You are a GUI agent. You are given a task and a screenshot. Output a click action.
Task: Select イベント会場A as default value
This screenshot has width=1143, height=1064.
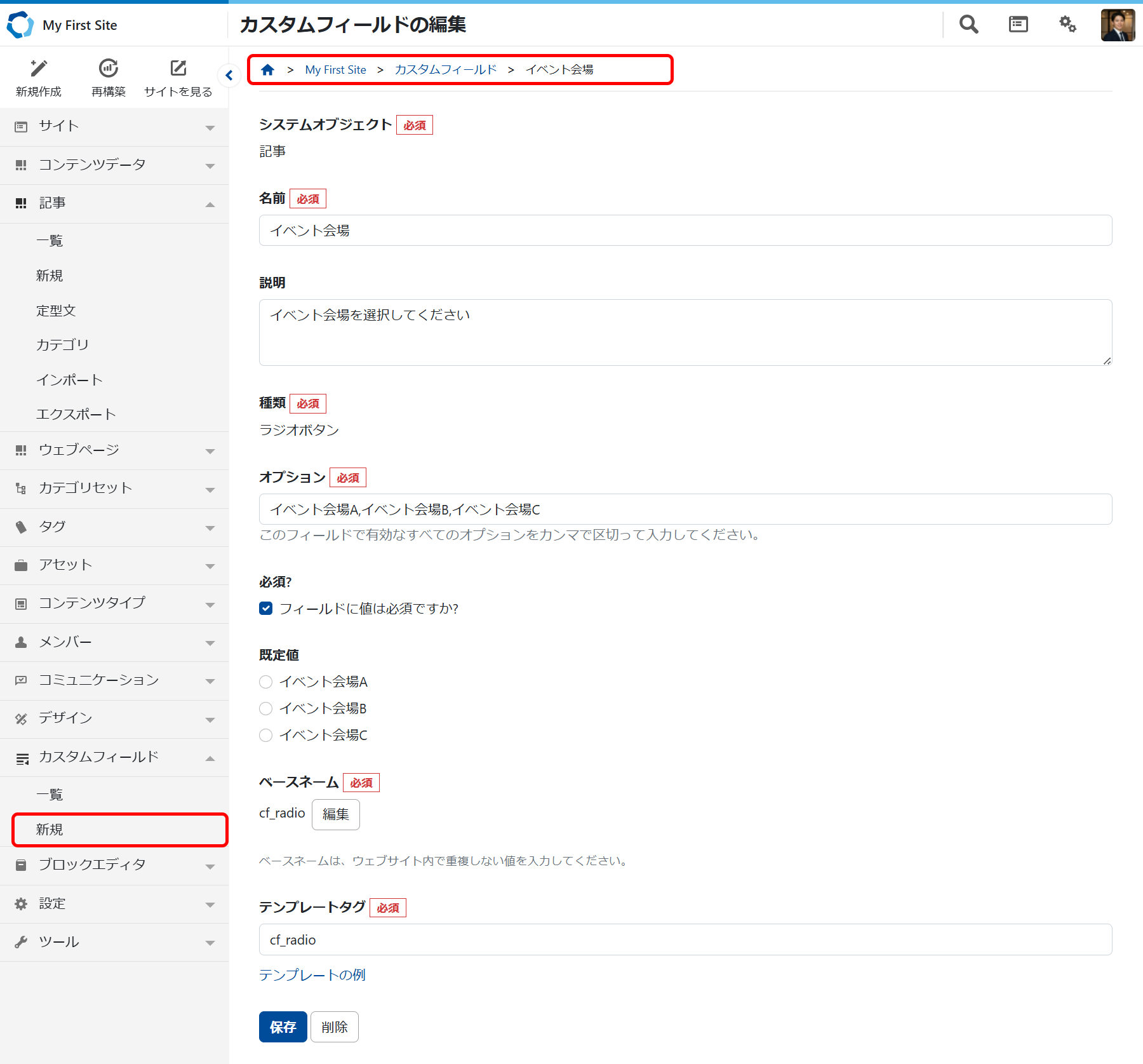click(266, 682)
